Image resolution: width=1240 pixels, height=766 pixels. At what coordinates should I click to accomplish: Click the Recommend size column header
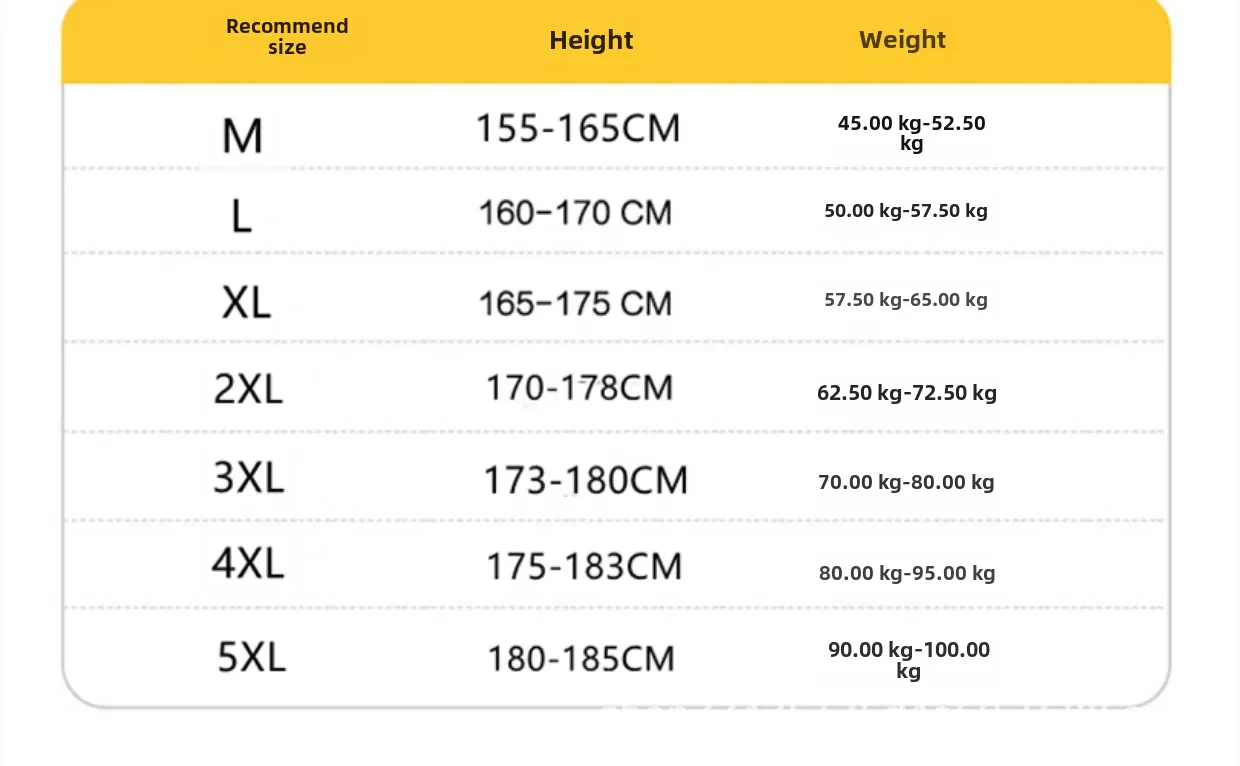click(287, 37)
